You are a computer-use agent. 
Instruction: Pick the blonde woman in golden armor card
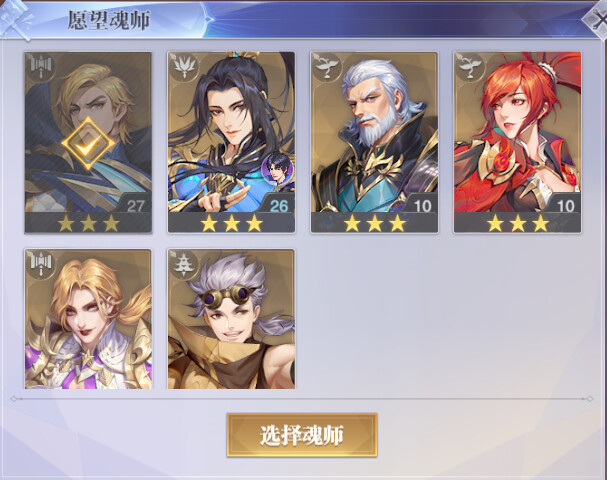pos(88,319)
